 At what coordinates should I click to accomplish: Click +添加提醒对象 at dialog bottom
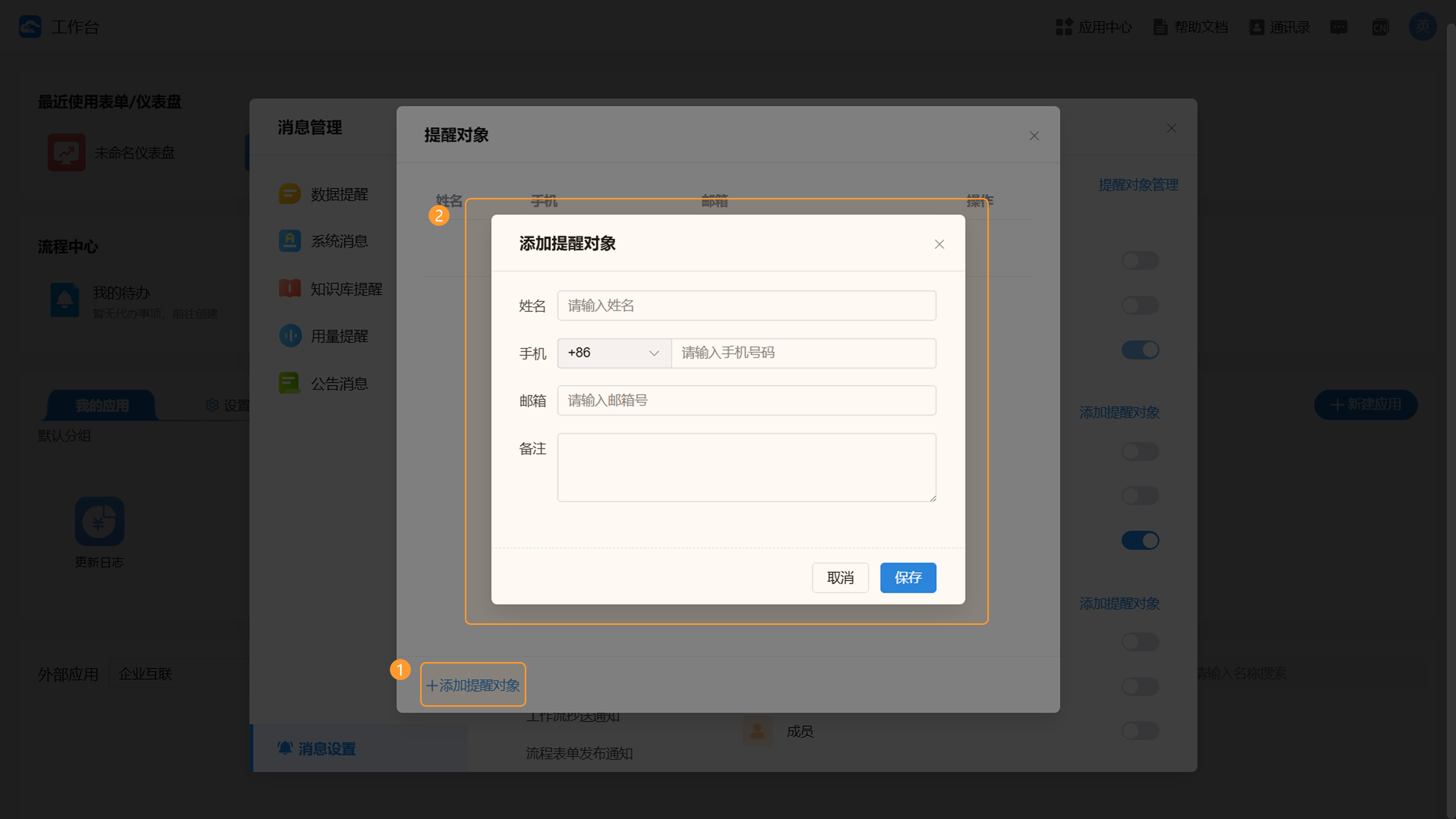point(473,685)
